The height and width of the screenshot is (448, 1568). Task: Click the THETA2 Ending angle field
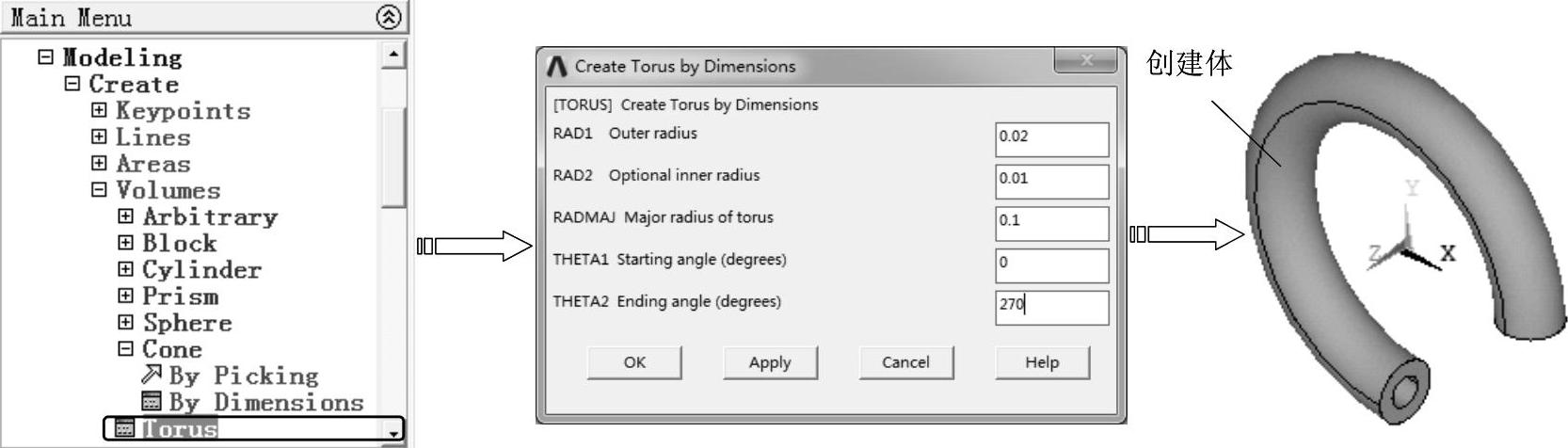point(1051,308)
